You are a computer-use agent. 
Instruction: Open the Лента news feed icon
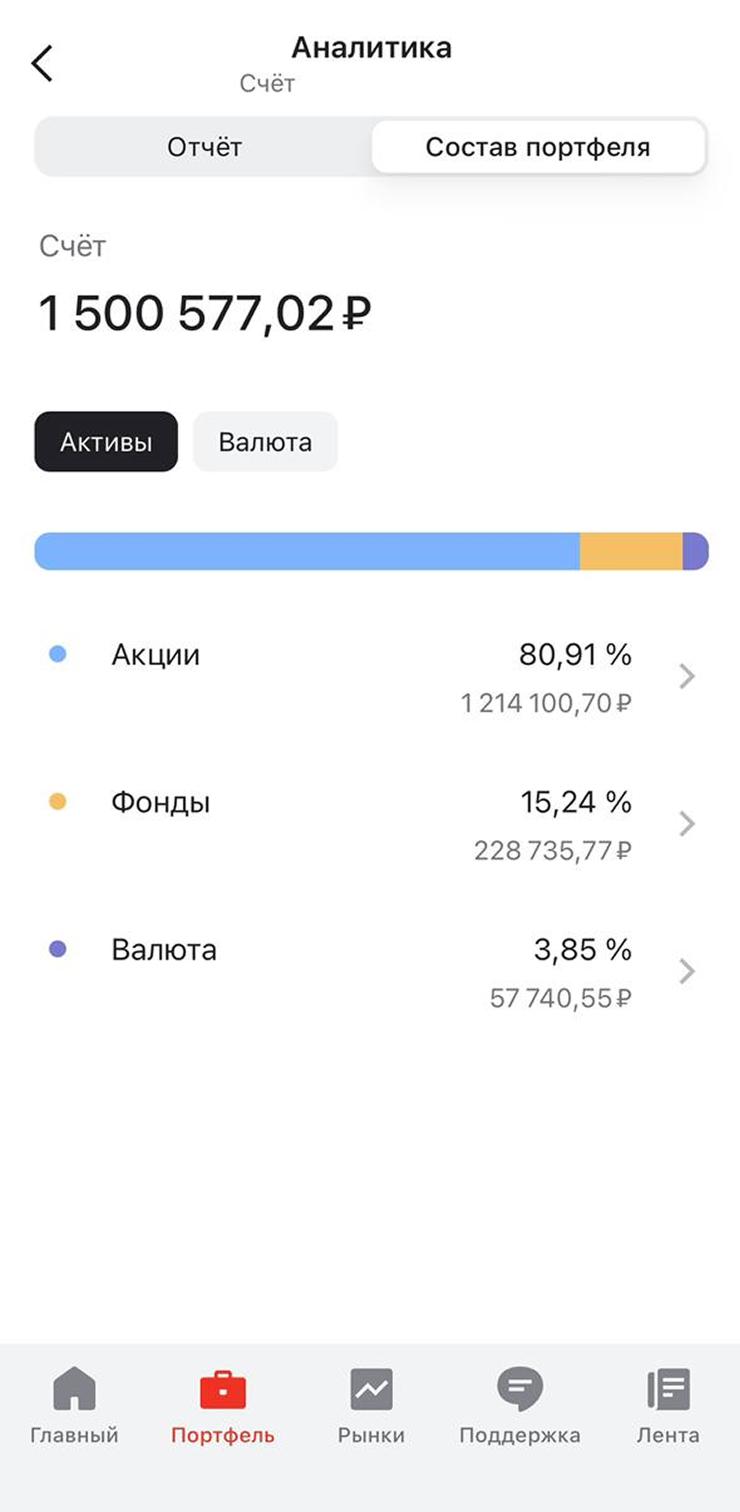pos(668,1390)
